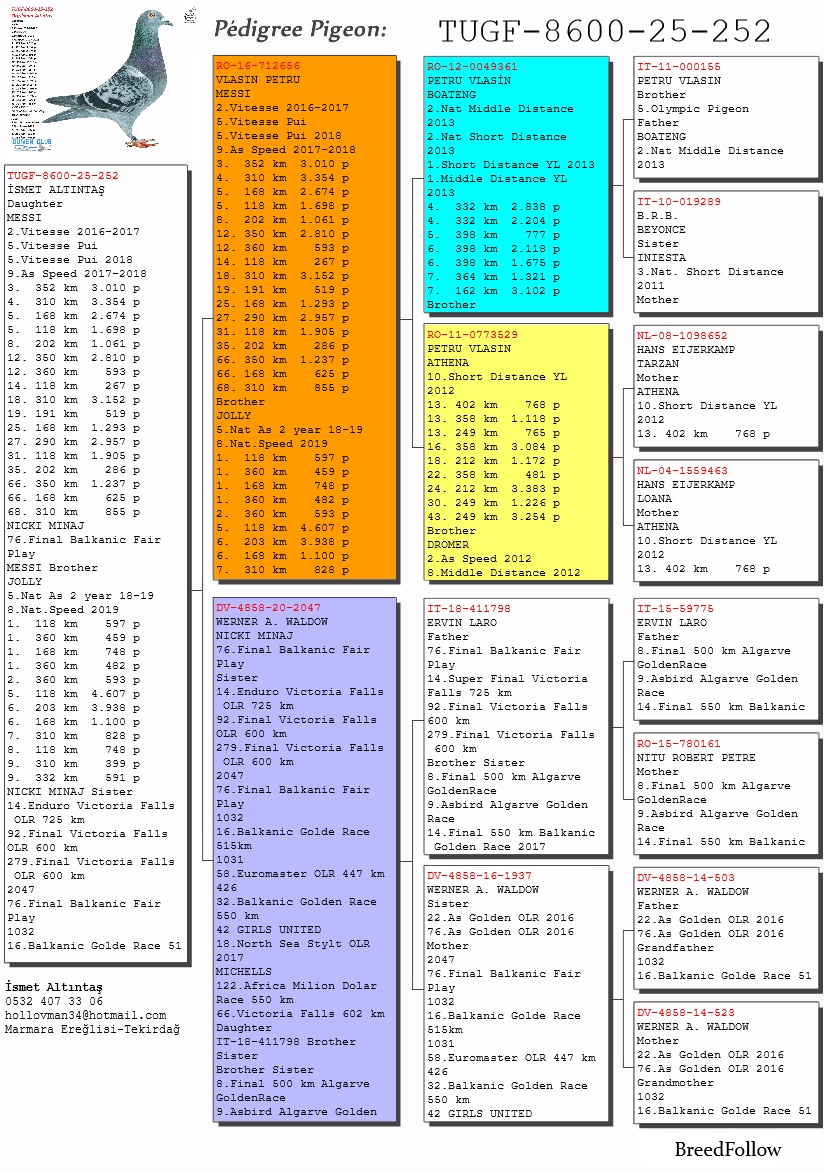825x1172 pixels.
Task: Click the 'Pedigree Pigeon:' heading
Action: (300, 31)
